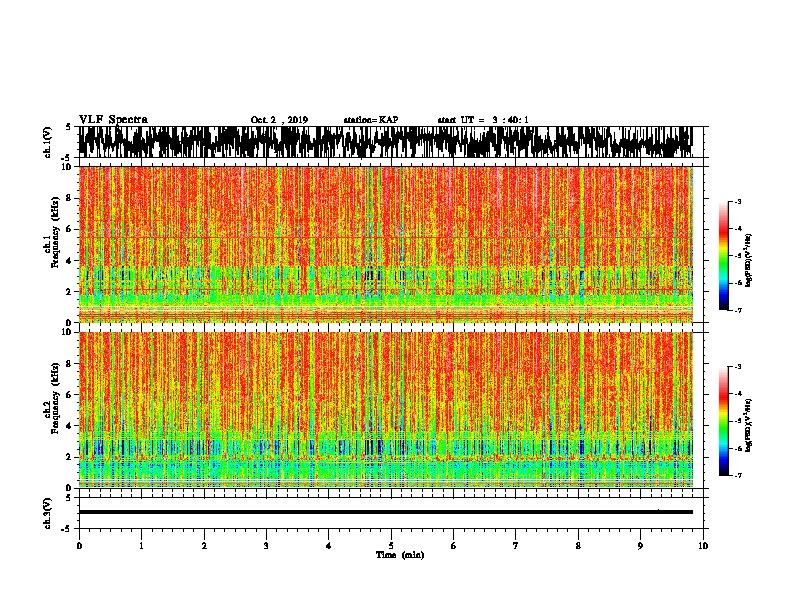Image resolution: width=792 pixels, height=612 pixels.
Task: Click the "ch.3(V)" axis label
Action: click(48, 513)
